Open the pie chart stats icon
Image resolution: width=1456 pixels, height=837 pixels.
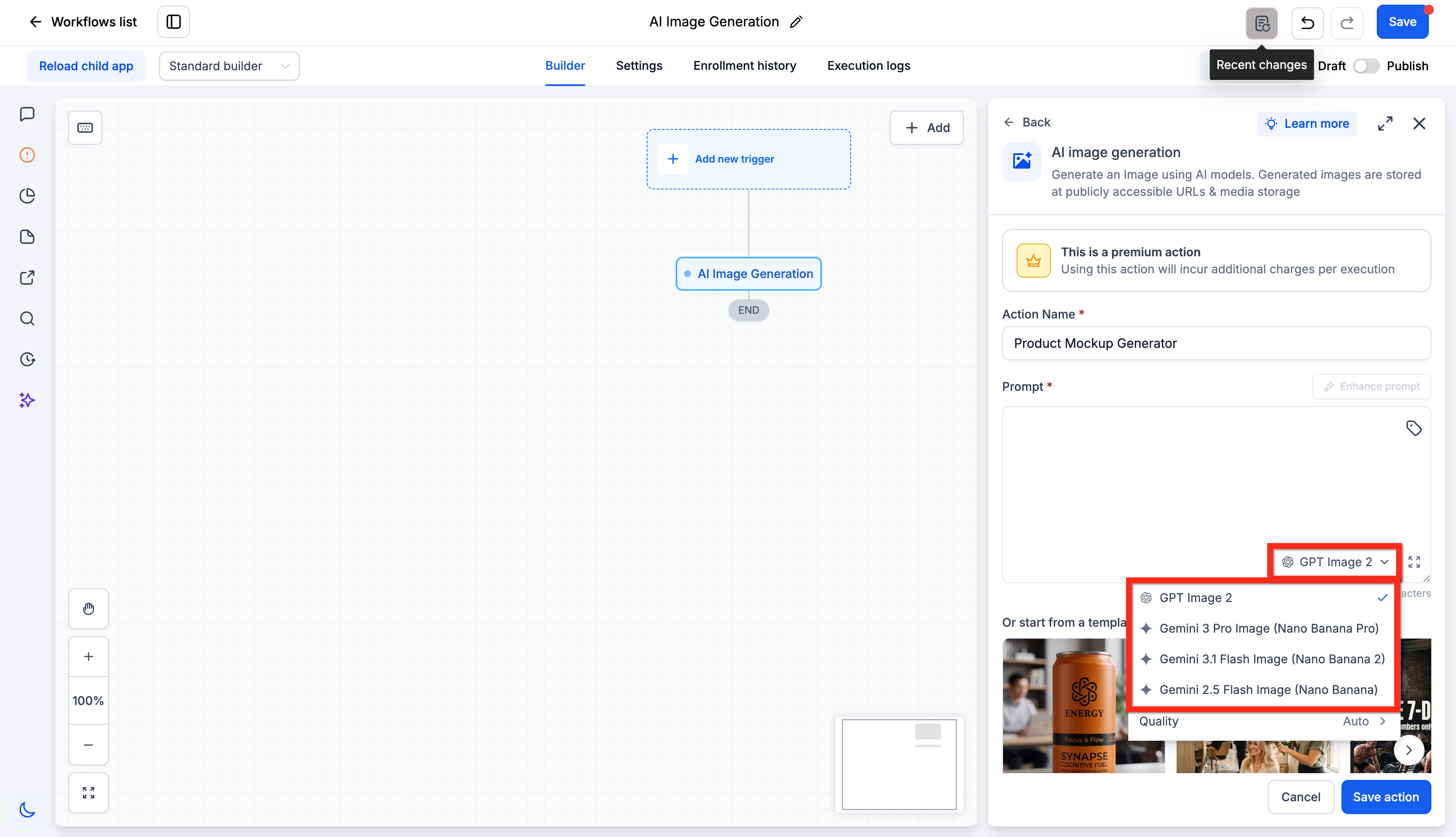pos(27,195)
